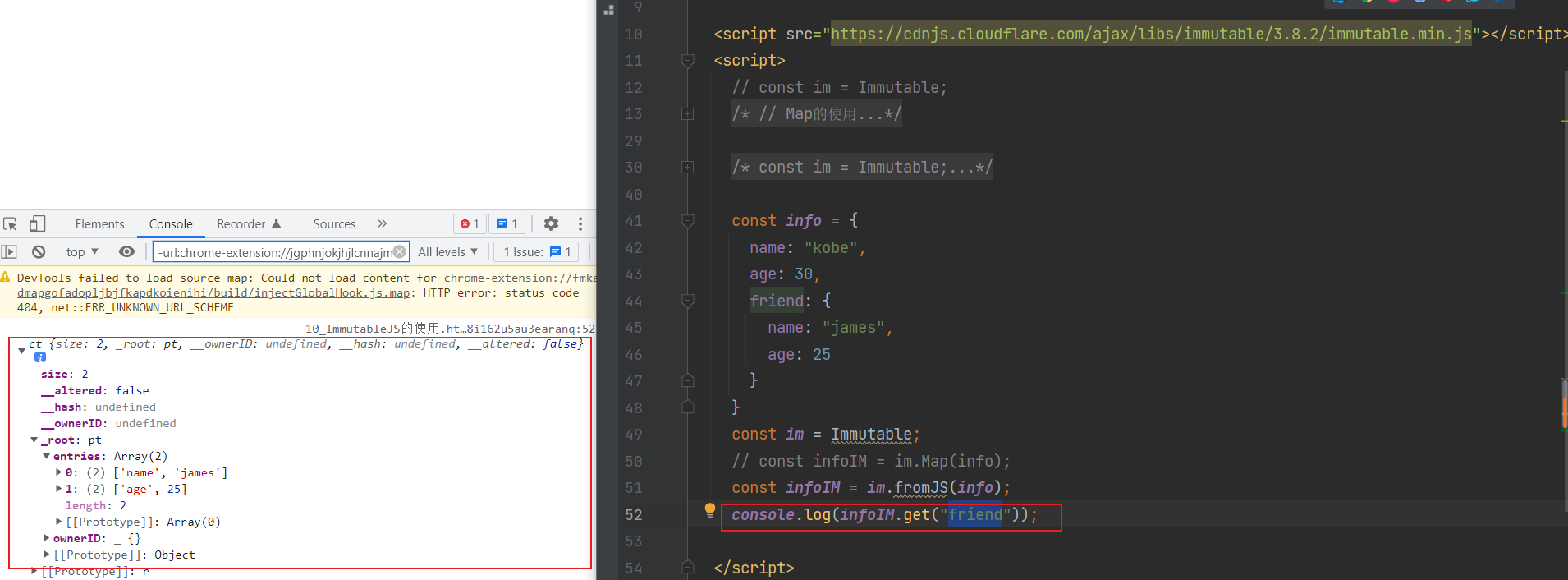This screenshot has width=1568, height=580.
Task: Toggle the device toolbar in DevTools
Action: point(38,223)
